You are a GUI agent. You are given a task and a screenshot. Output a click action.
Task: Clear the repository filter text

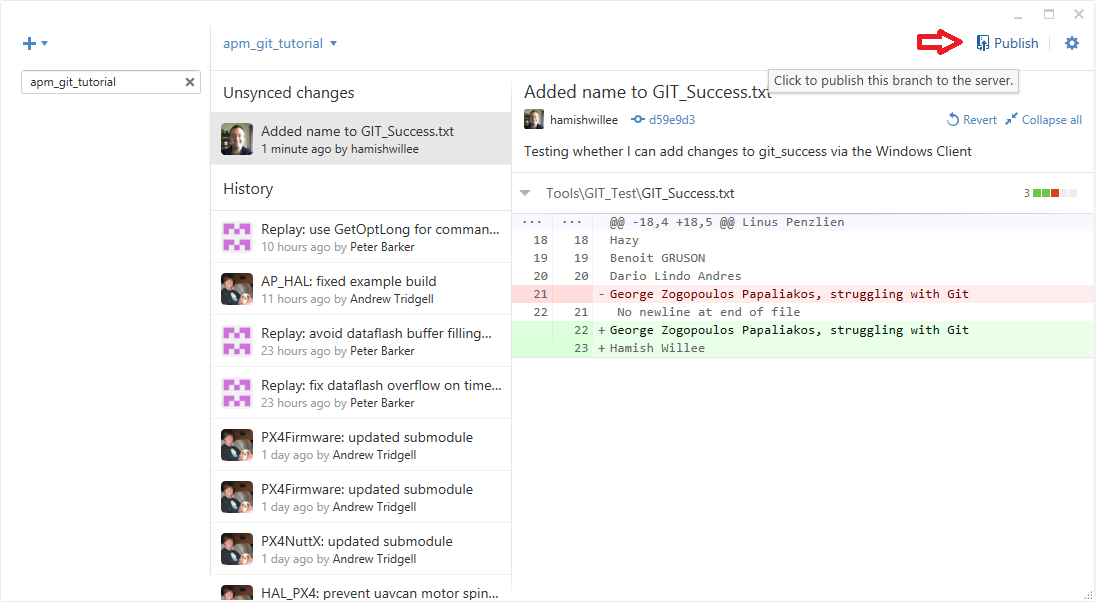tap(190, 82)
